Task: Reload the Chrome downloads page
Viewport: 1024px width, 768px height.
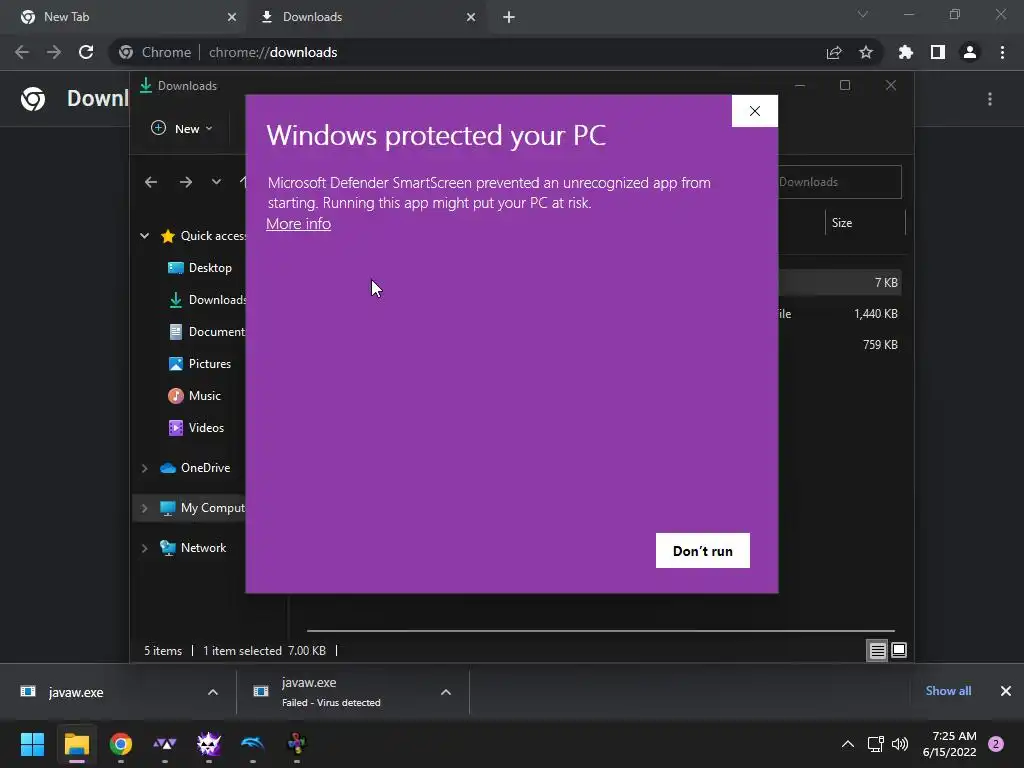Action: [x=86, y=52]
